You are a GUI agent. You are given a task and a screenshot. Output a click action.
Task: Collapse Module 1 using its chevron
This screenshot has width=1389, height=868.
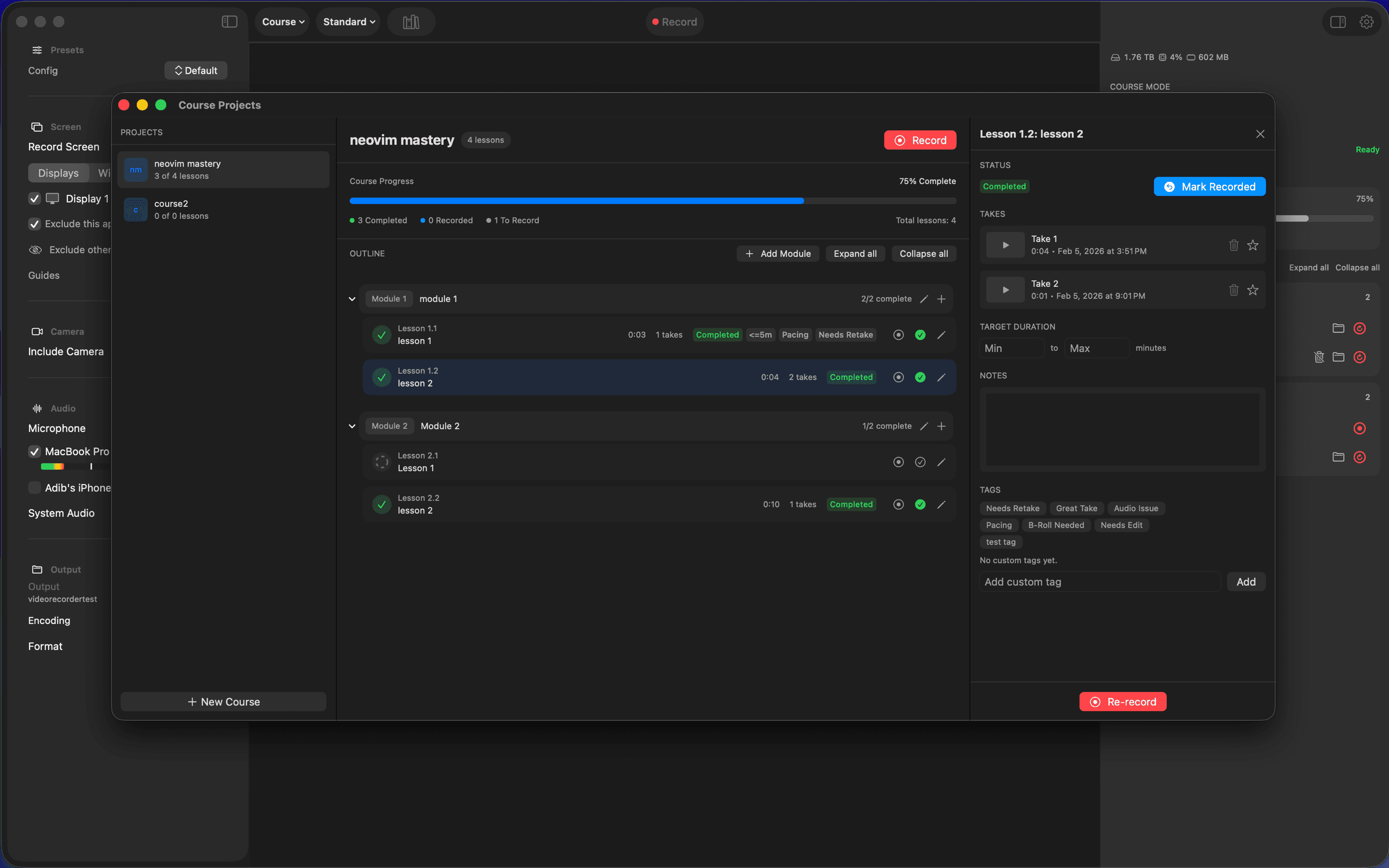click(352, 298)
